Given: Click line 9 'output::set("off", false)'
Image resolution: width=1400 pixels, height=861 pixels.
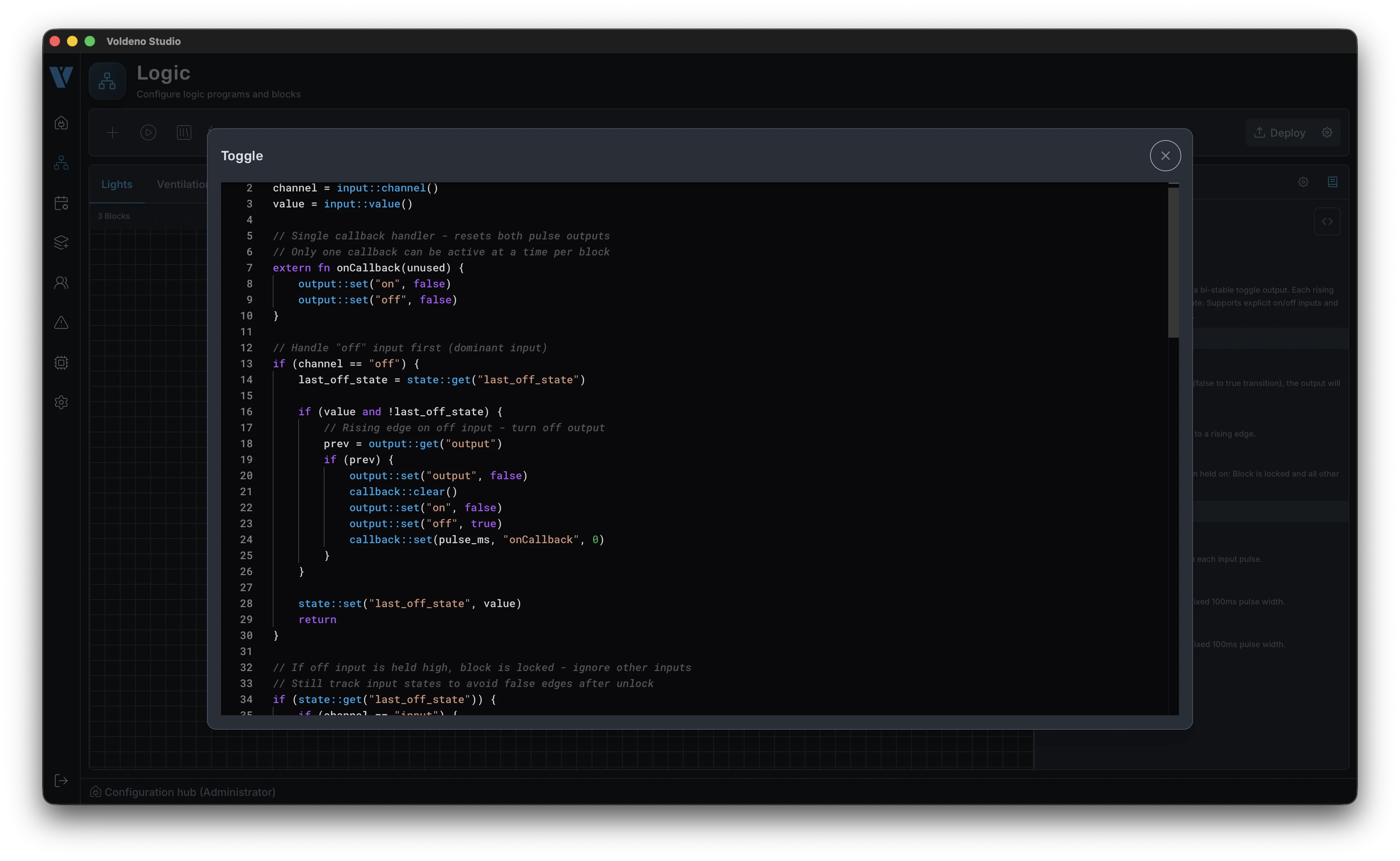Looking at the screenshot, I should point(378,300).
